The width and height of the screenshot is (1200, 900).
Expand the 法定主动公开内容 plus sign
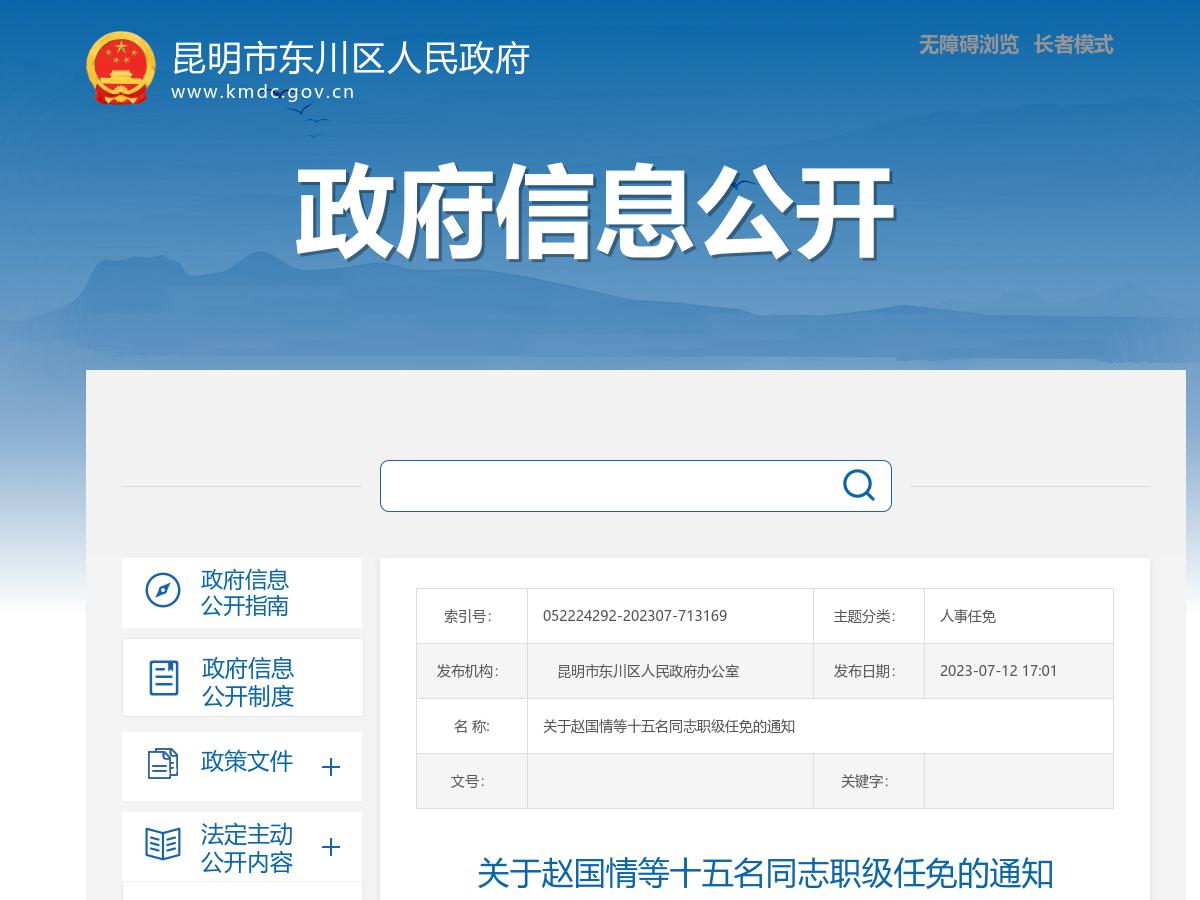[x=331, y=847]
